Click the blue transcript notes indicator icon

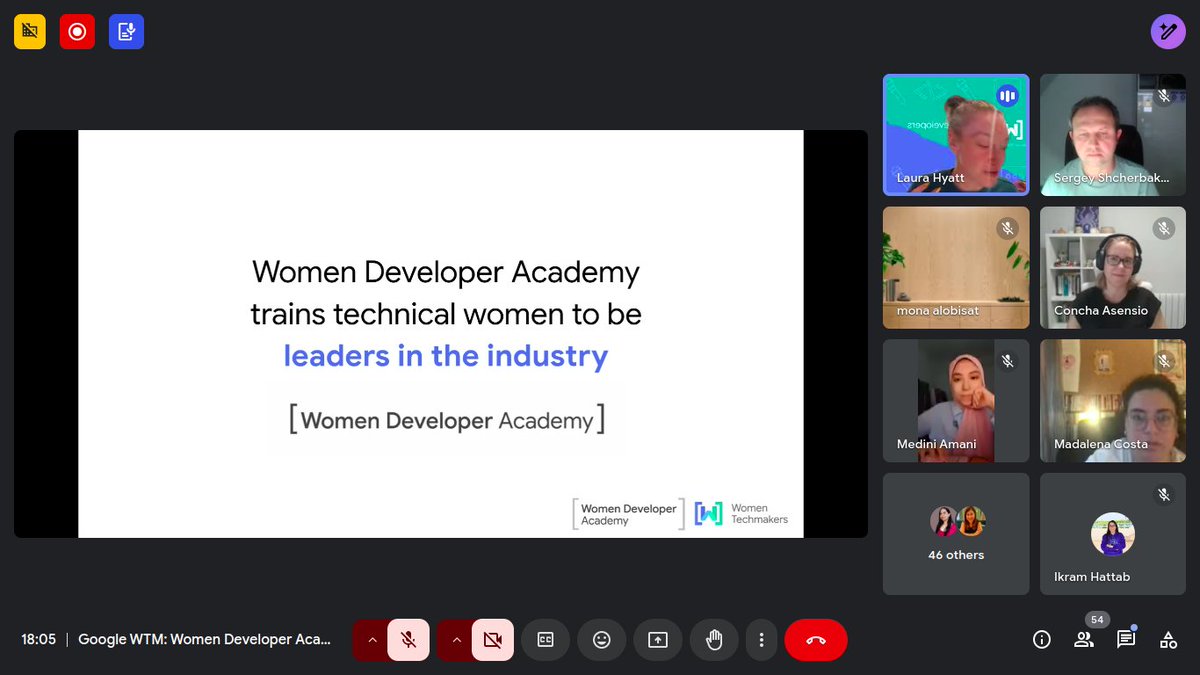[126, 32]
